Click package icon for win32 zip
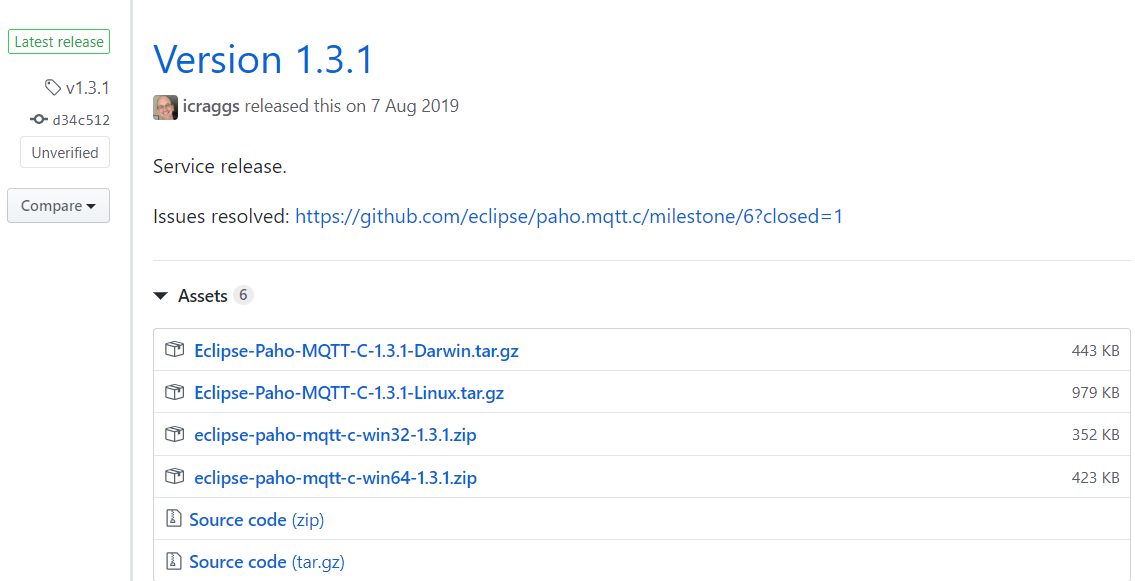This screenshot has width=1135, height=581. [174, 435]
